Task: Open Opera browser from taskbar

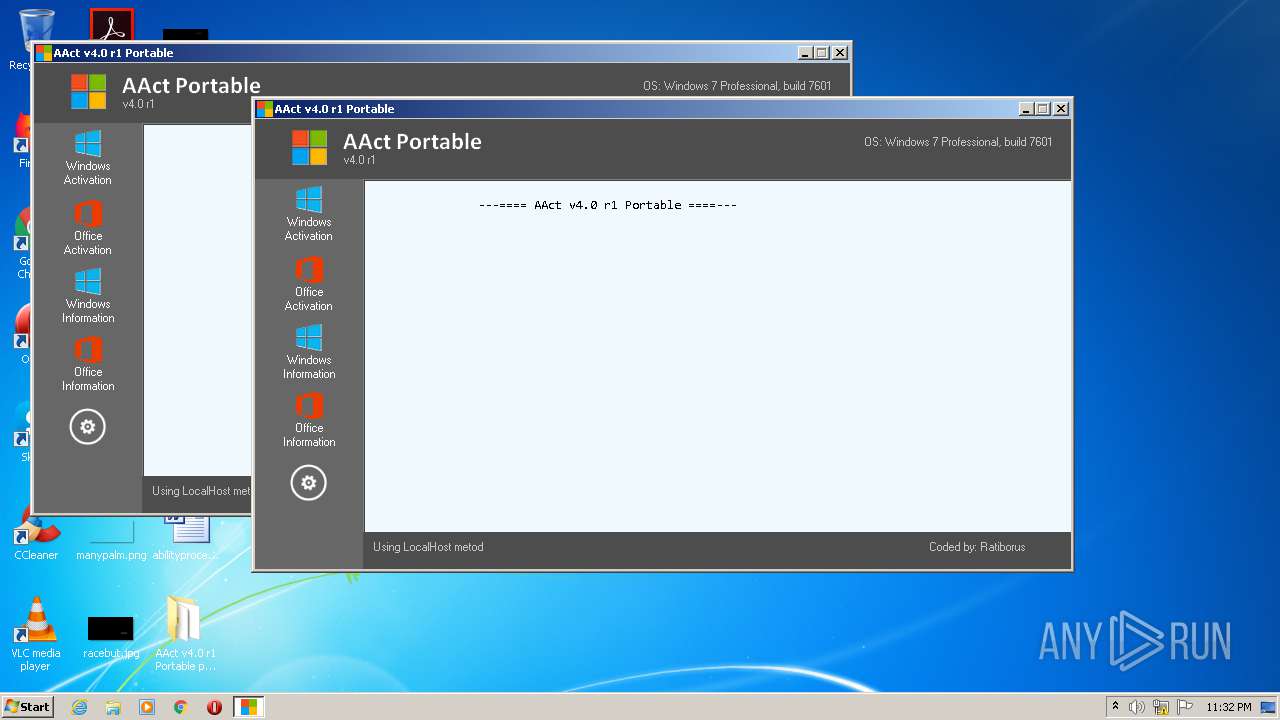Action: point(214,707)
